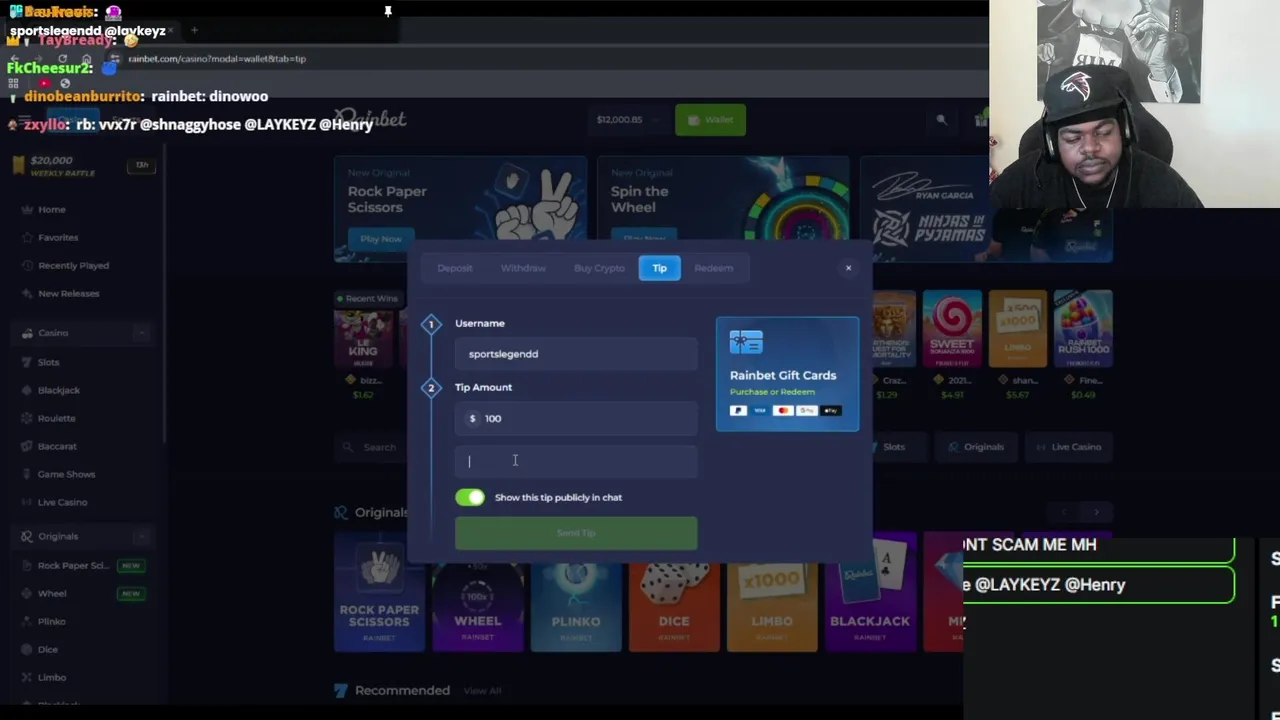This screenshot has width=1280, height=720.
Task: Open Live Casino in the sidebar
Action: click(62, 502)
